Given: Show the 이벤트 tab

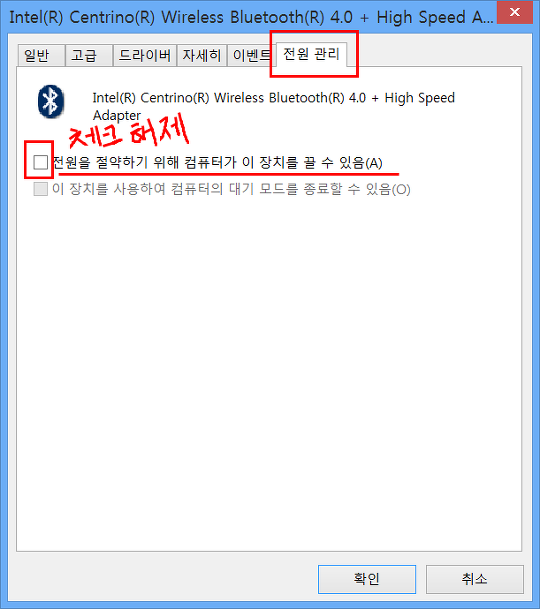Looking at the screenshot, I should tap(251, 56).
